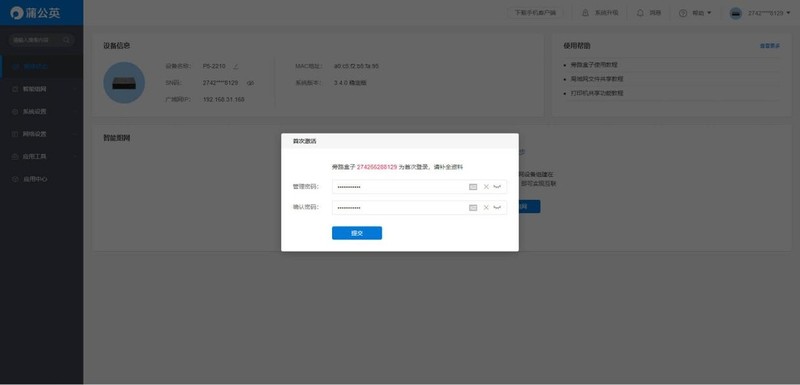Clear the 管理密码 field with X icon
The height and width of the screenshot is (385, 800).
[x=486, y=187]
